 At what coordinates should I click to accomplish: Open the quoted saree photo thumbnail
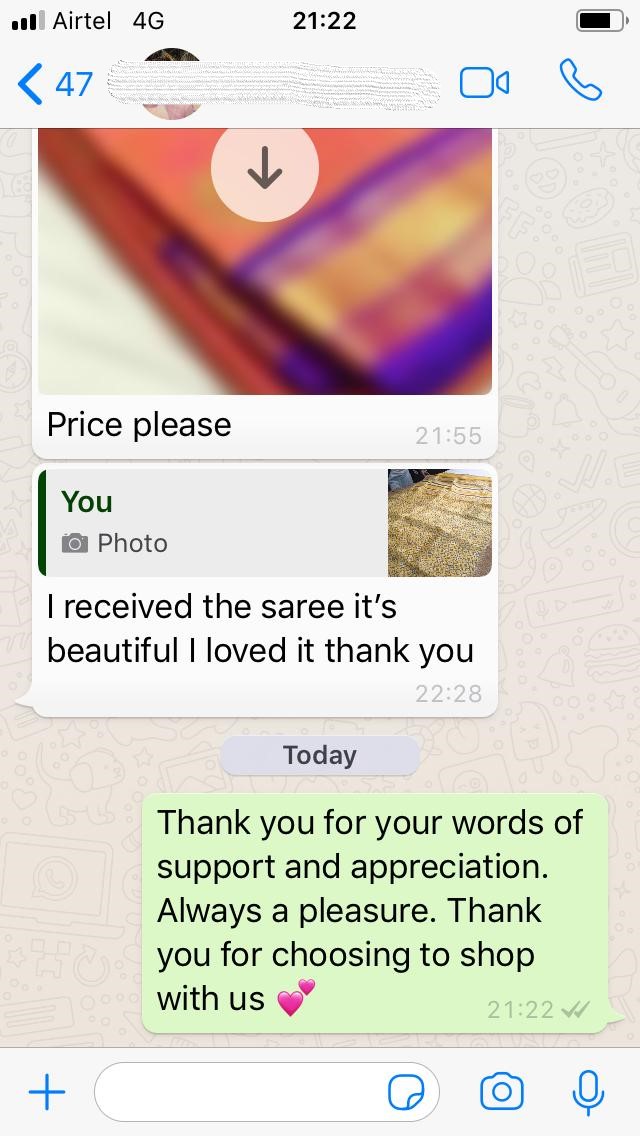pyautogui.click(x=440, y=523)
